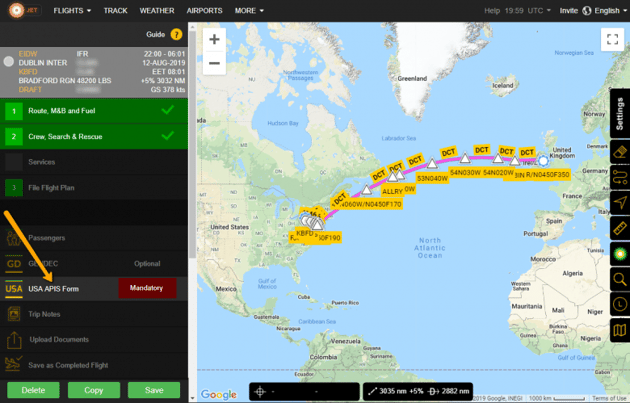Click the Save button
This screenshot has height=403, width=630.
coord(154,390)
